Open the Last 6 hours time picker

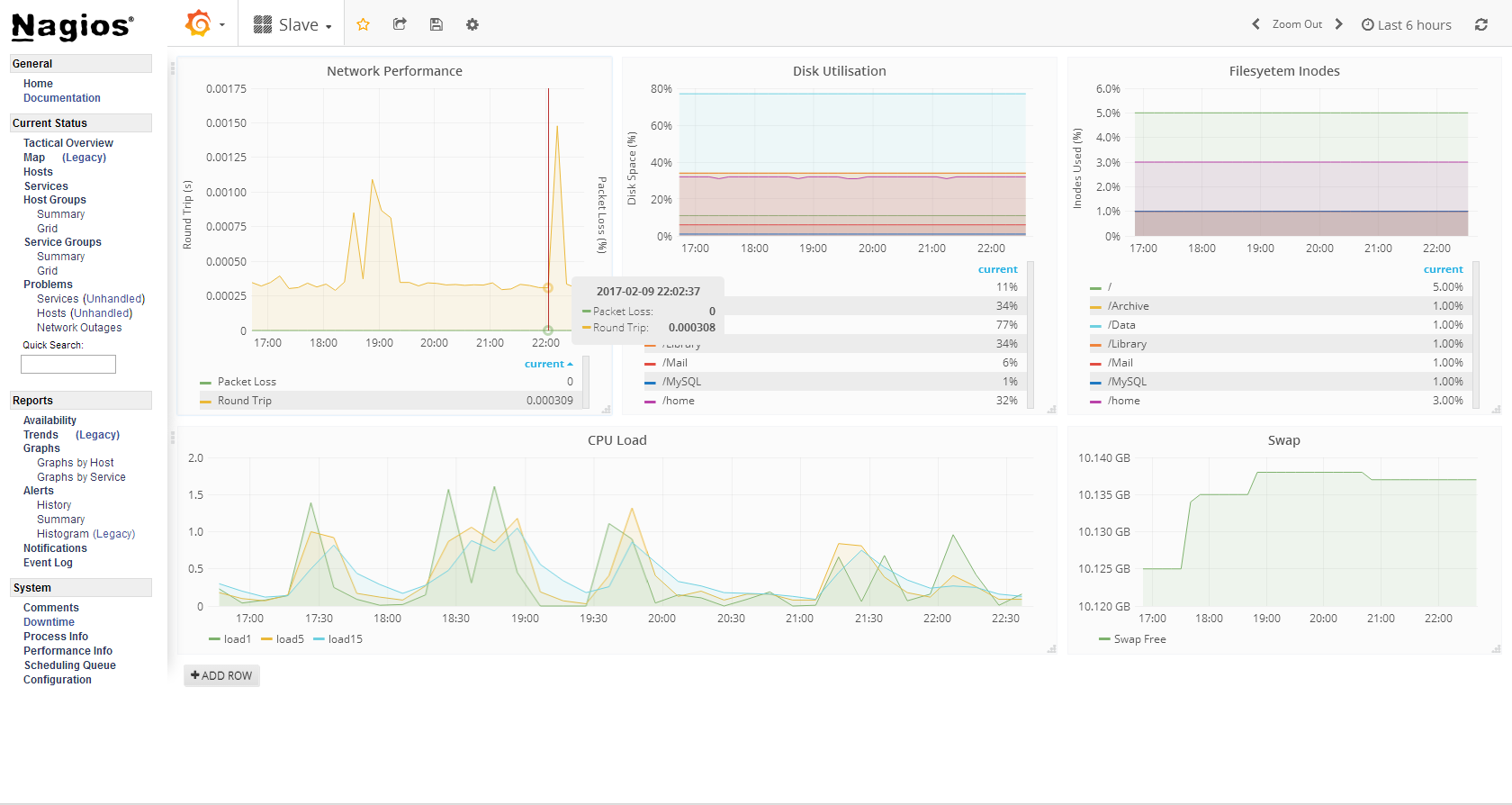[x=1407, y=25]
